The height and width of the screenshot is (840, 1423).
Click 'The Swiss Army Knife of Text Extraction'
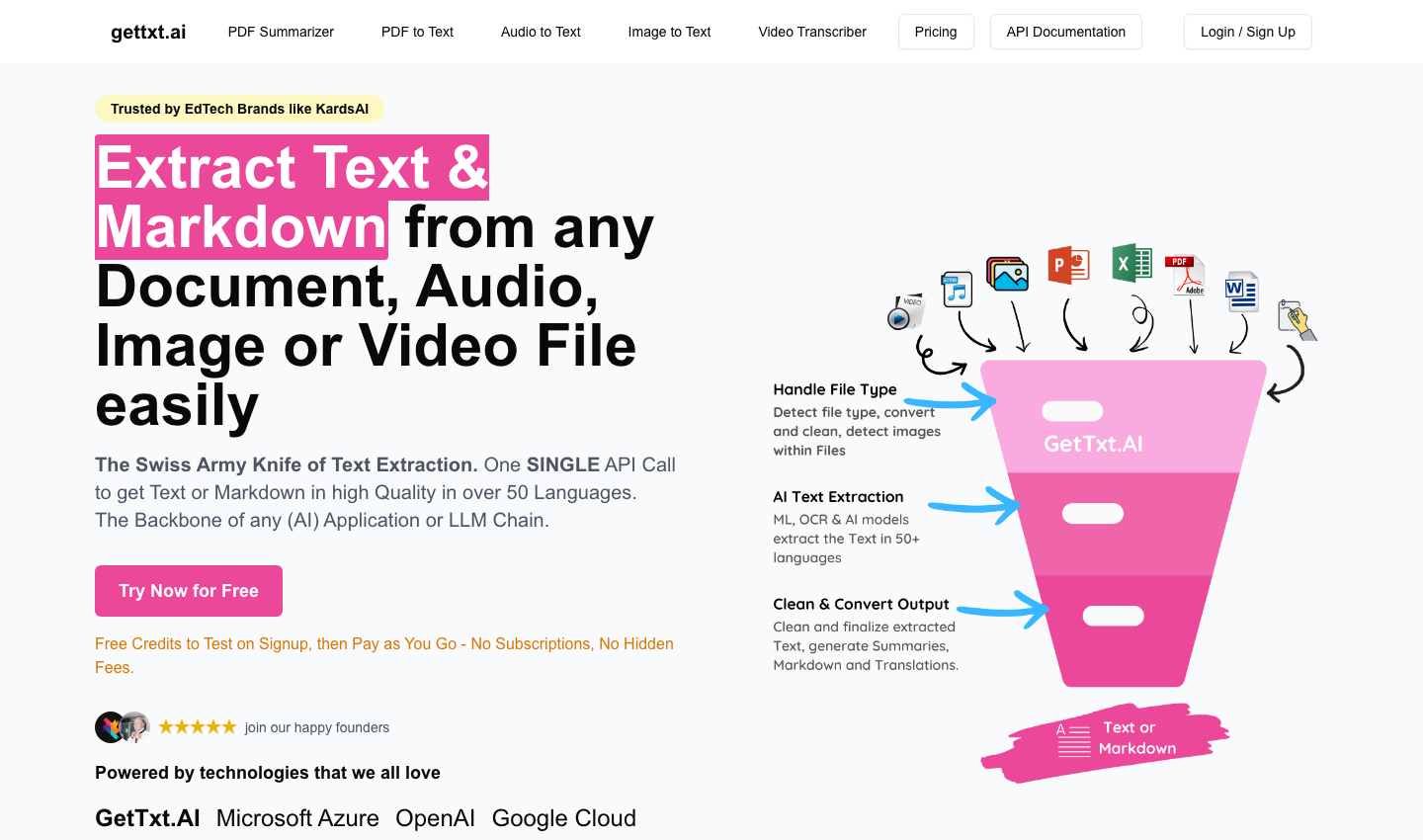(x=287, y=464)
